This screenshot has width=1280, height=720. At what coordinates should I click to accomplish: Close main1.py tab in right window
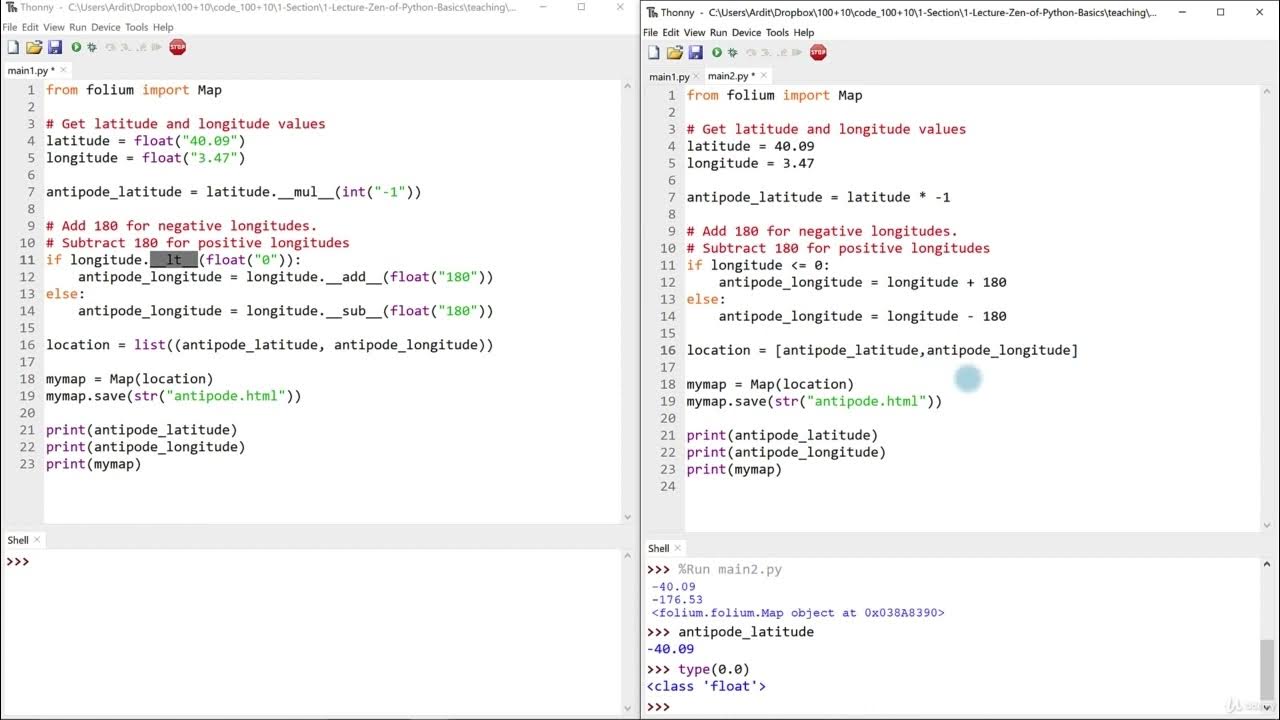[695, 76]
